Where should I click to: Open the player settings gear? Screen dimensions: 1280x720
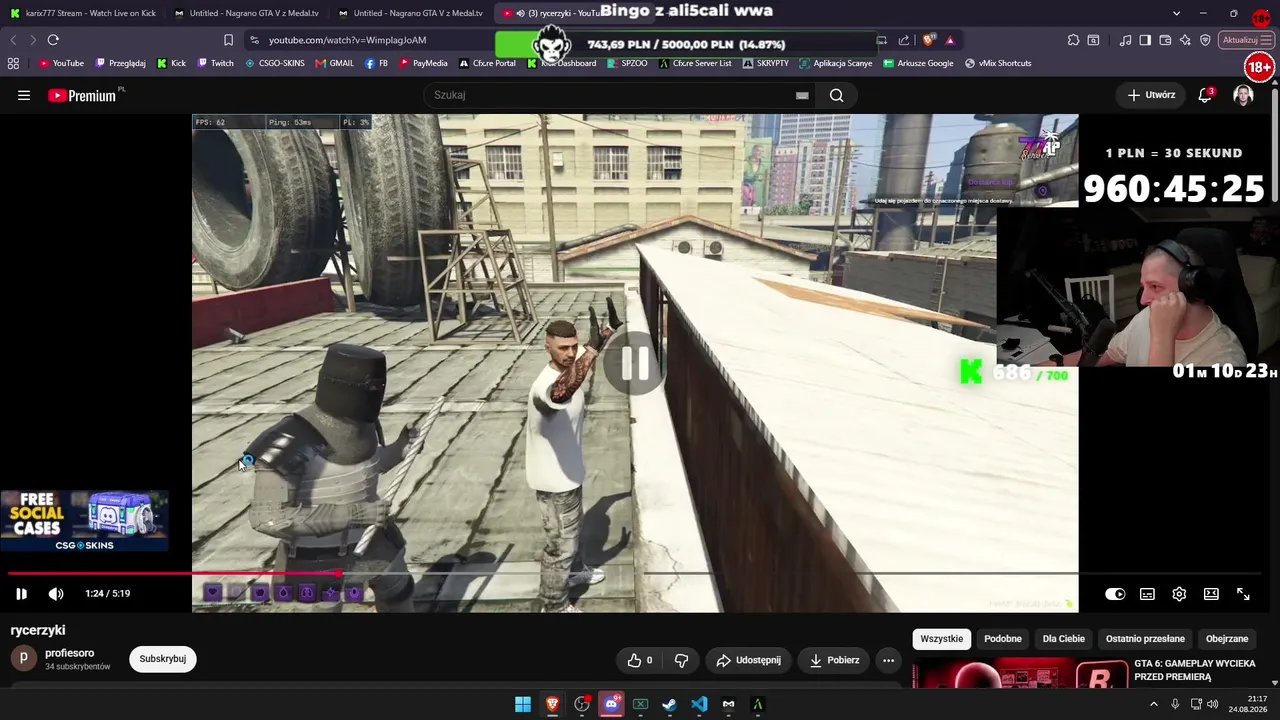[1179, 594]
